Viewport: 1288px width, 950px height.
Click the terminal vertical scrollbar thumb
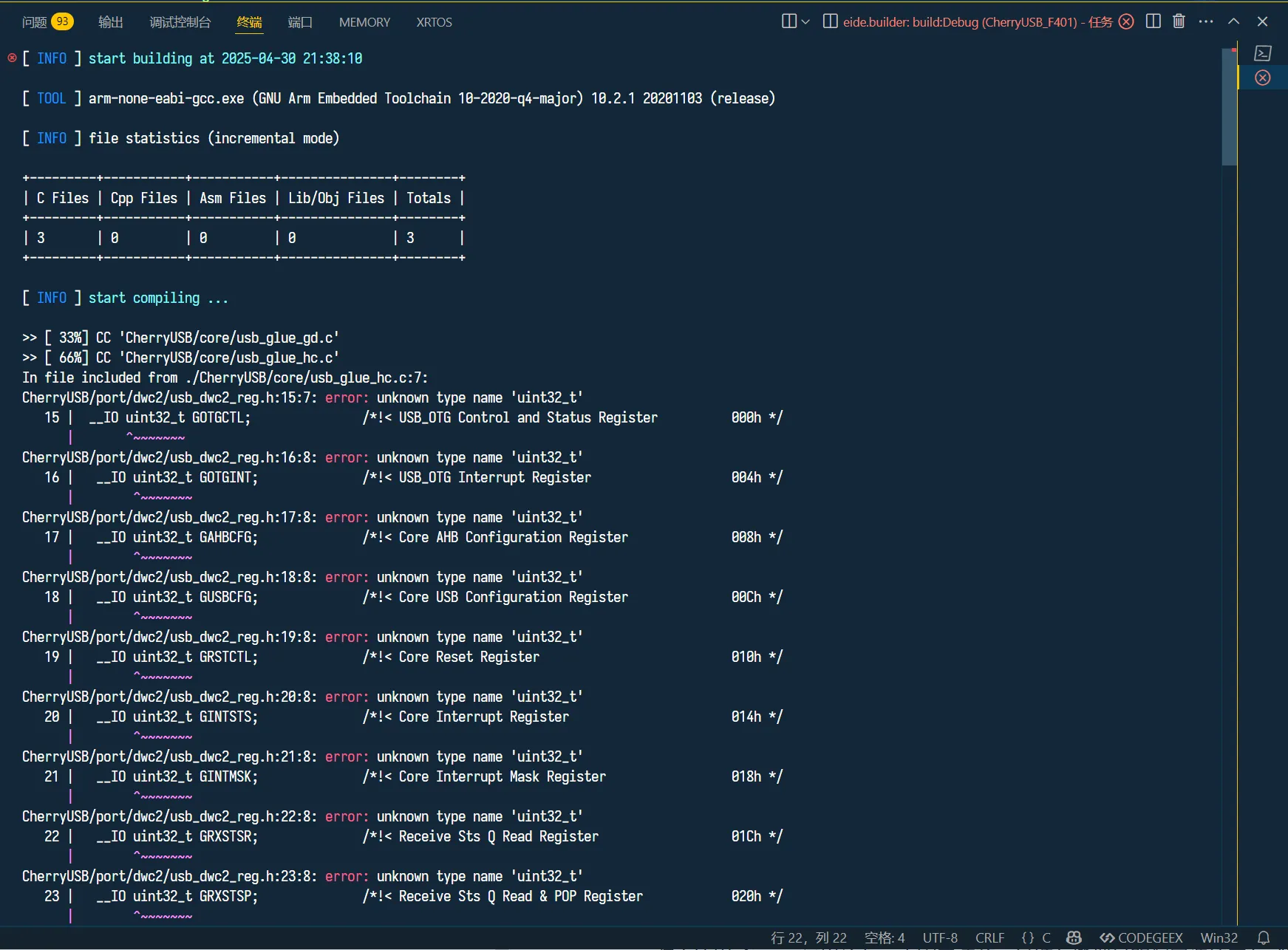1230,107
